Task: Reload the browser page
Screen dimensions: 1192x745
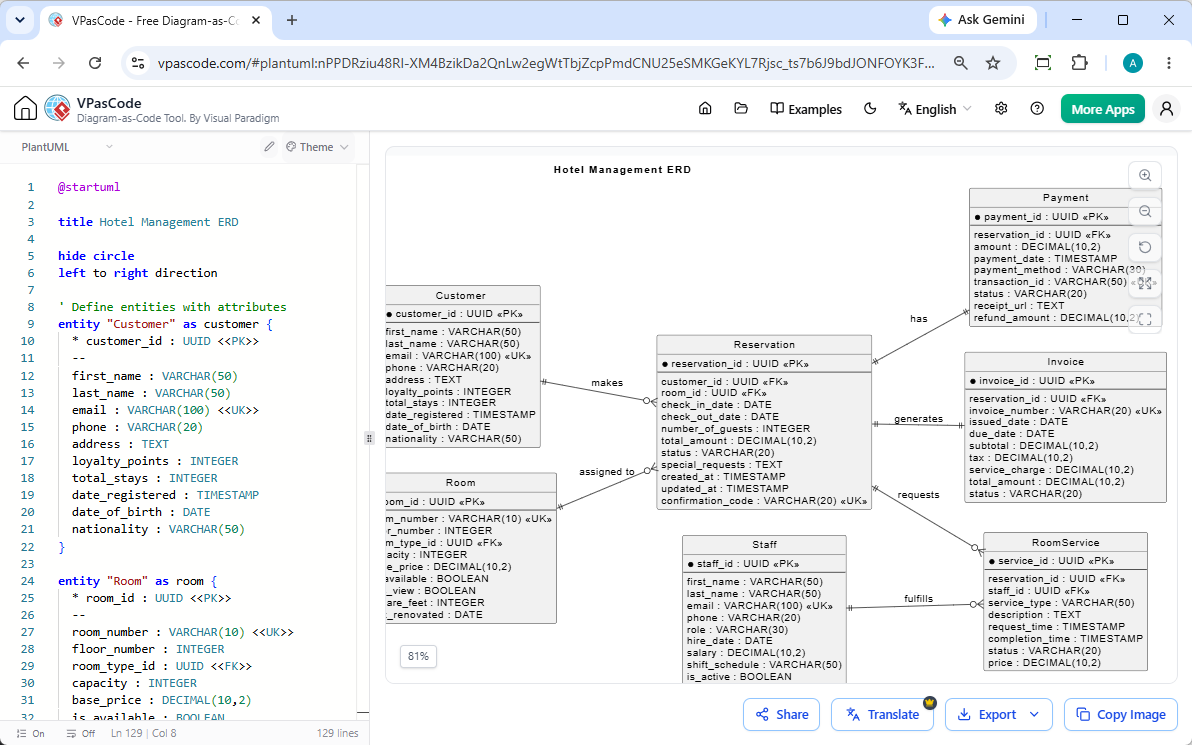Action: click(95, 63)
